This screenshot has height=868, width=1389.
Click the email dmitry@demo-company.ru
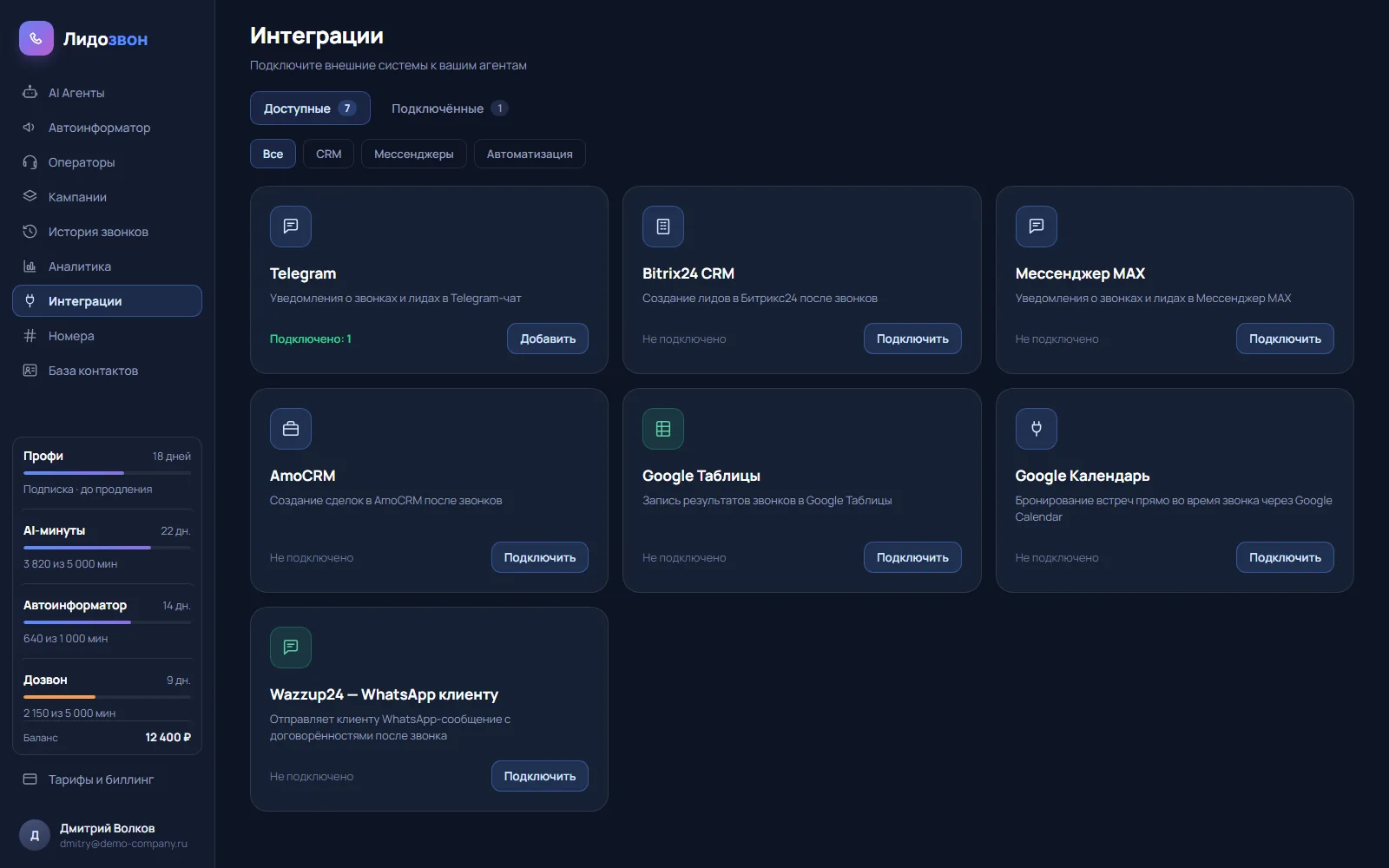pyautogui.click(x=123, y=844)
